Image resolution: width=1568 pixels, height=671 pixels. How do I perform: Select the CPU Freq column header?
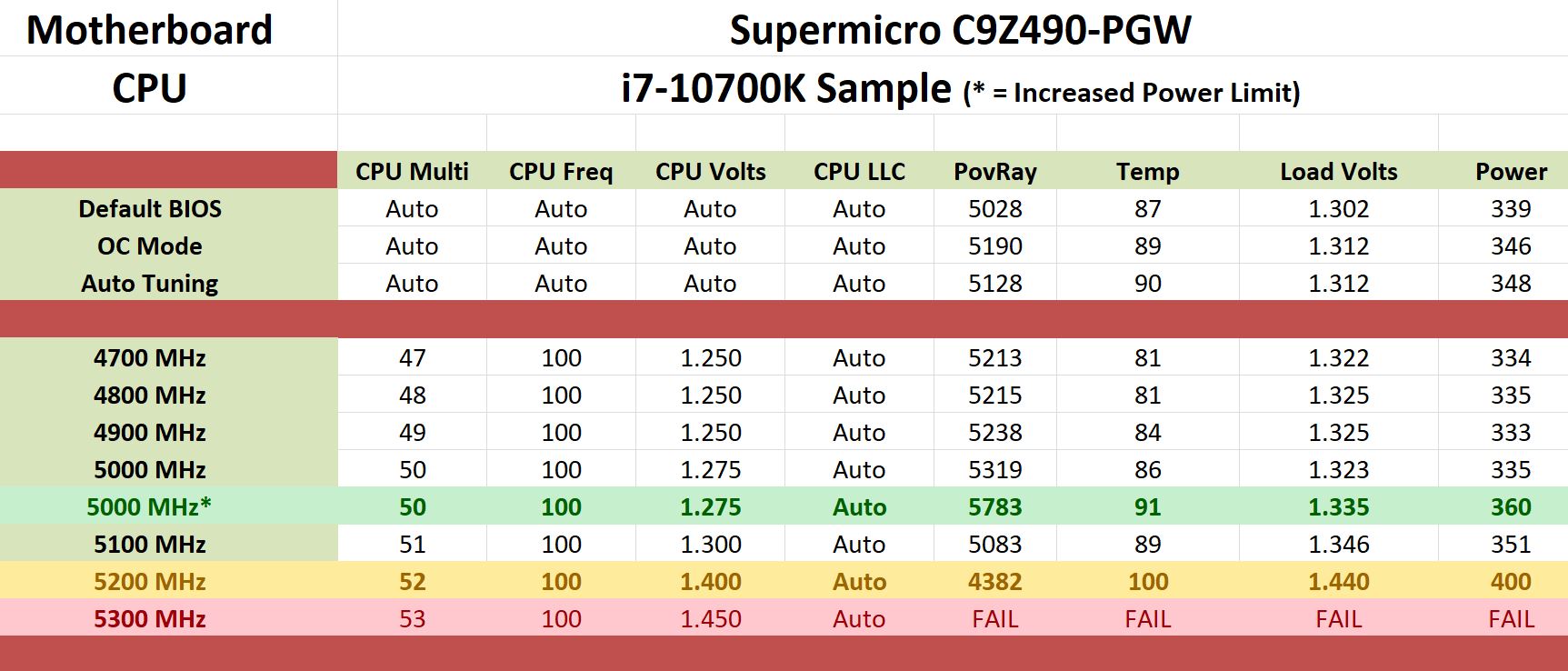(x=561, y=171)
